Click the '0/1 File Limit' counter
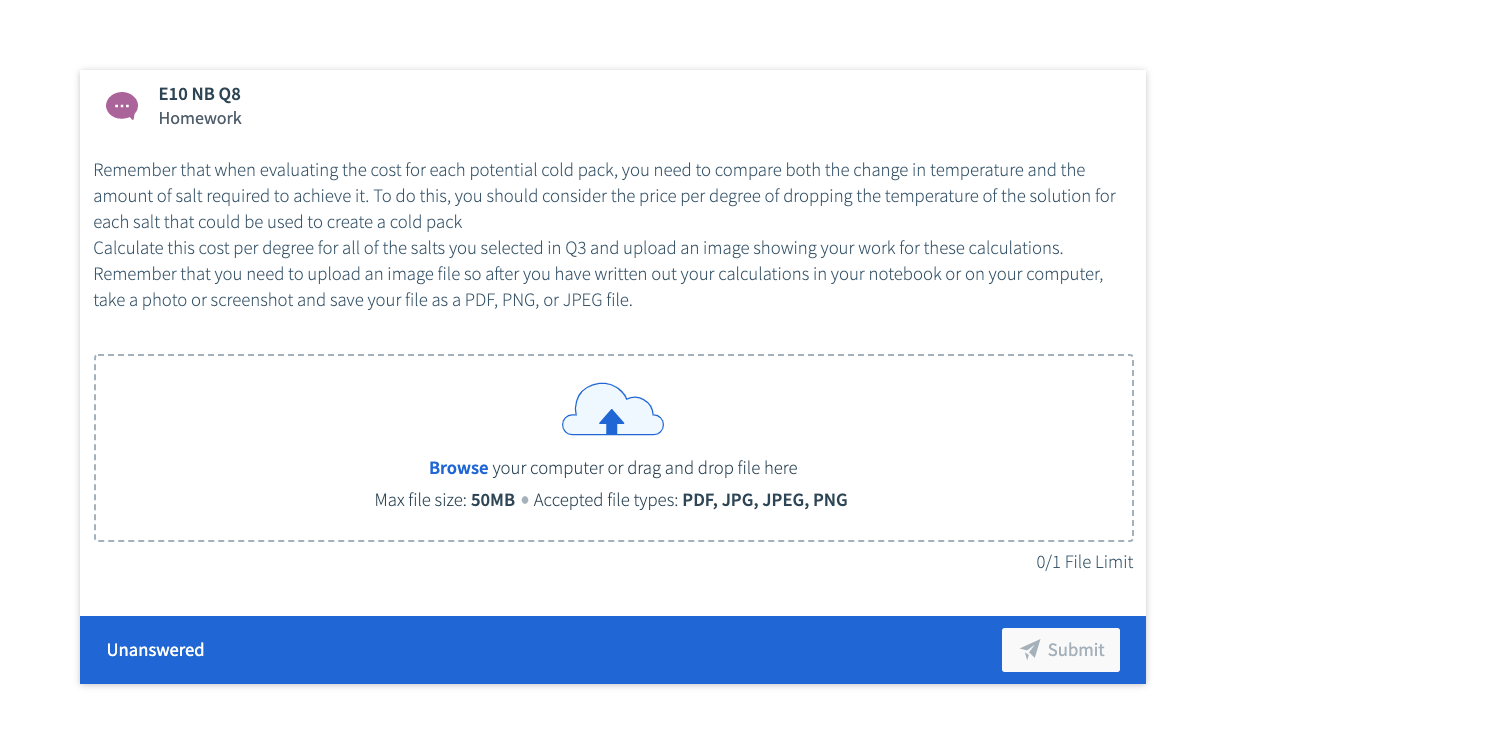1511x738 pixels. (x=1085, y=562)
